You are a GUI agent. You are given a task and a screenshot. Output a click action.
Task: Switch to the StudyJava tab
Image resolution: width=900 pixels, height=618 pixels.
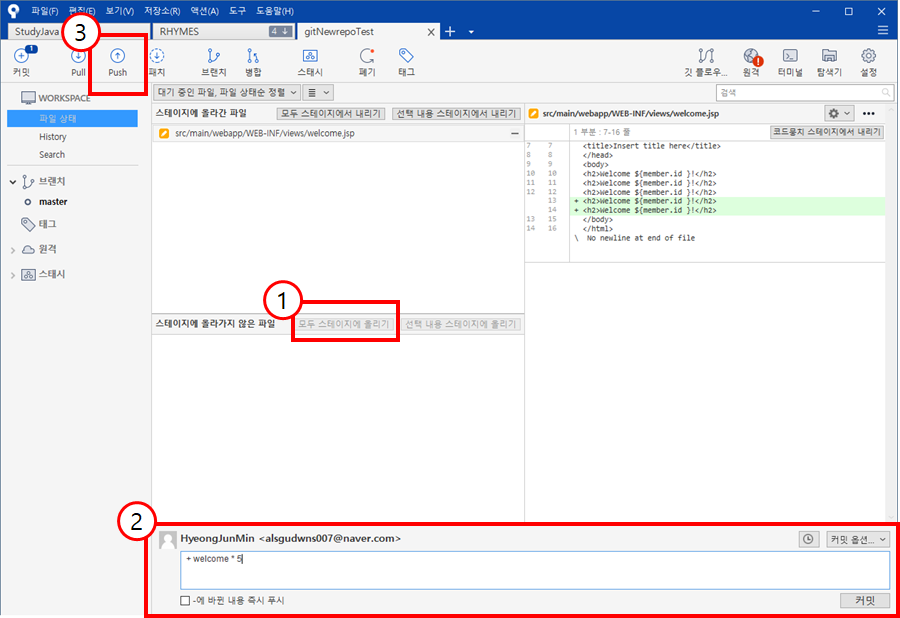37,32
